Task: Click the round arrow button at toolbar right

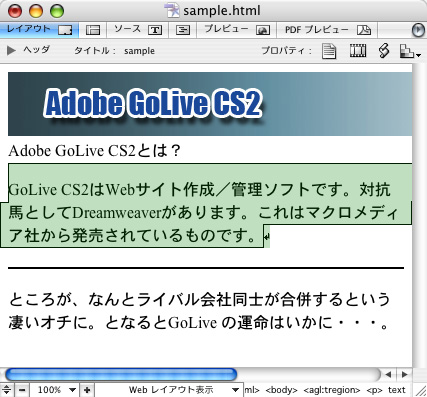Action: [x=418, y=30]
